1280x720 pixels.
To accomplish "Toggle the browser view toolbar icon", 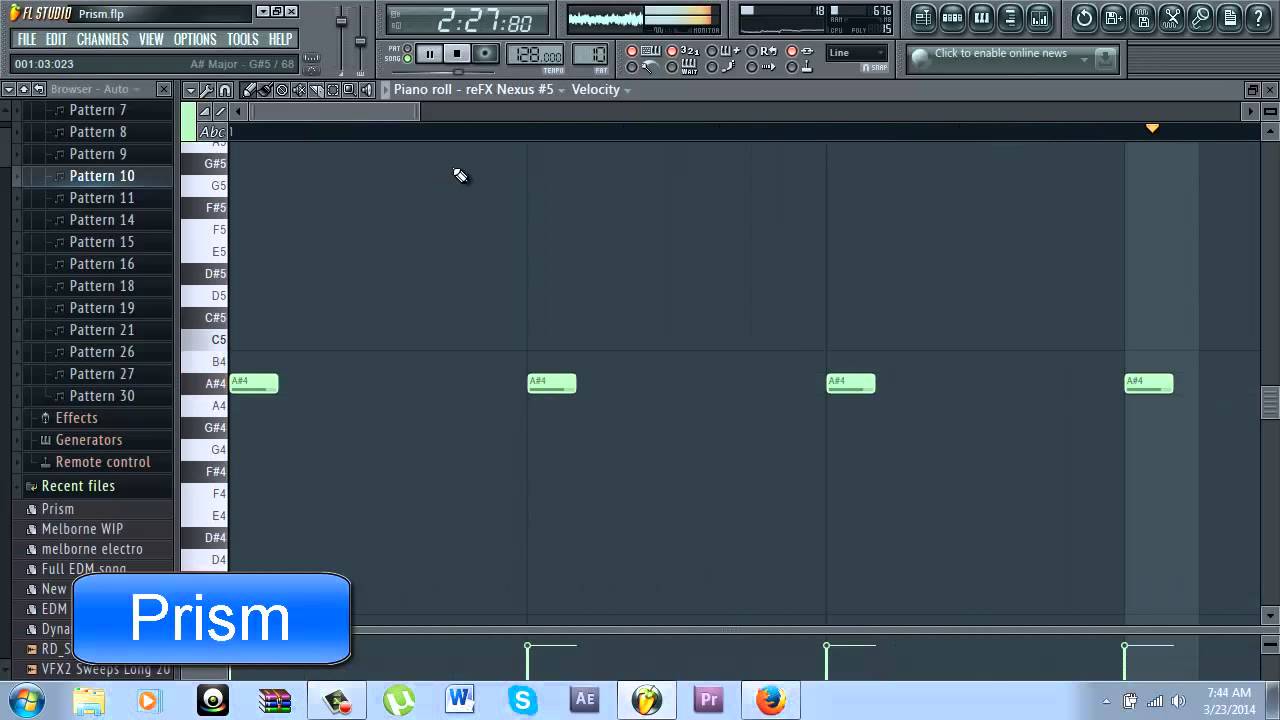I will (x=1010, y=17).
